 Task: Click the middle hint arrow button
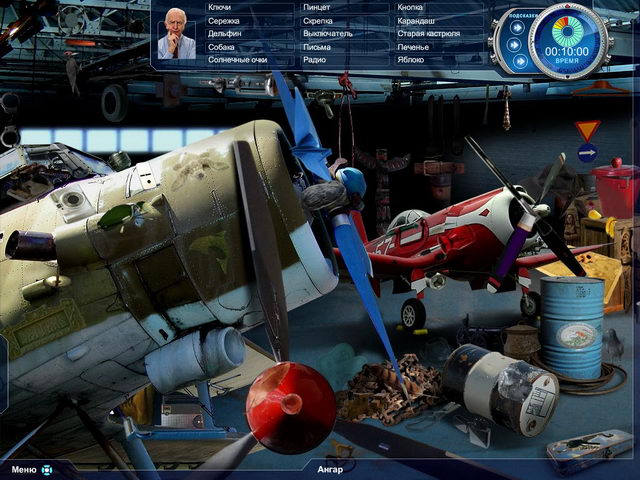coord(516,44)
